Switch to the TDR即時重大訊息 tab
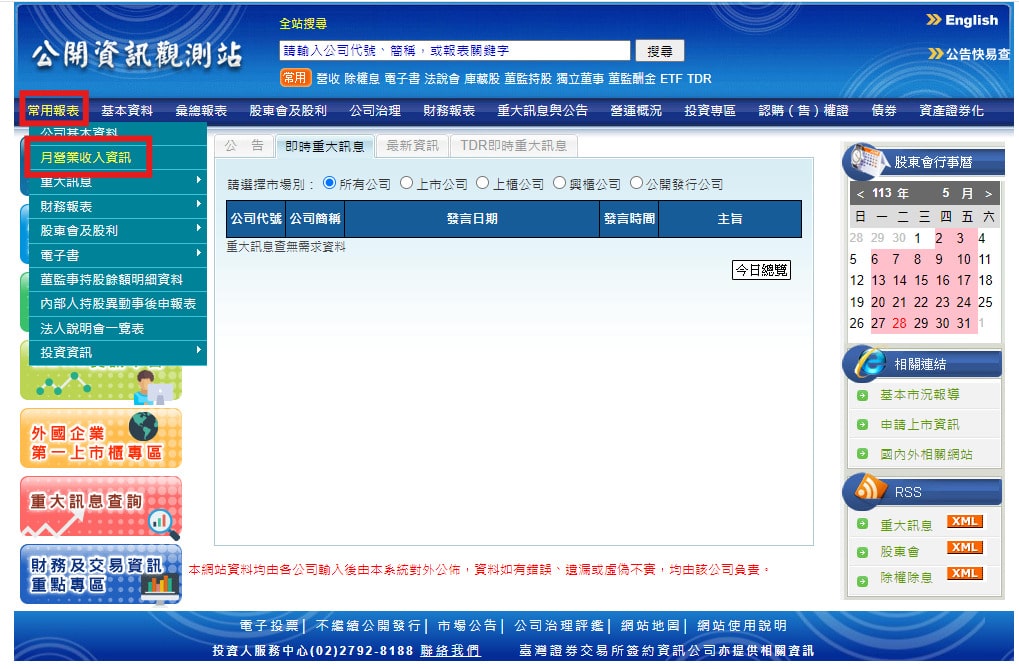The width and height of the screenshot is (1019, 669). point(517,145)
